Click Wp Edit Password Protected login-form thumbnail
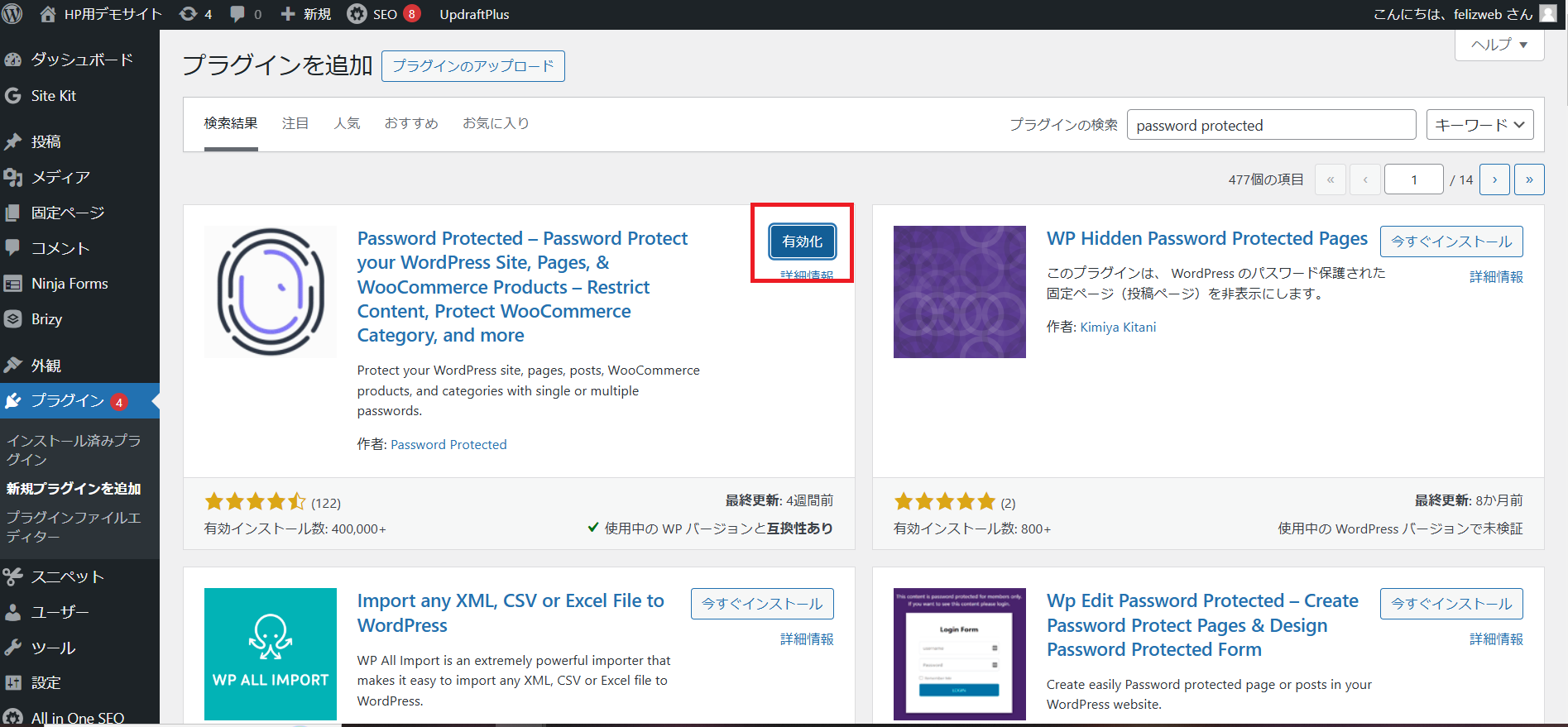1568x727 pixels. [x=960, y=654]
